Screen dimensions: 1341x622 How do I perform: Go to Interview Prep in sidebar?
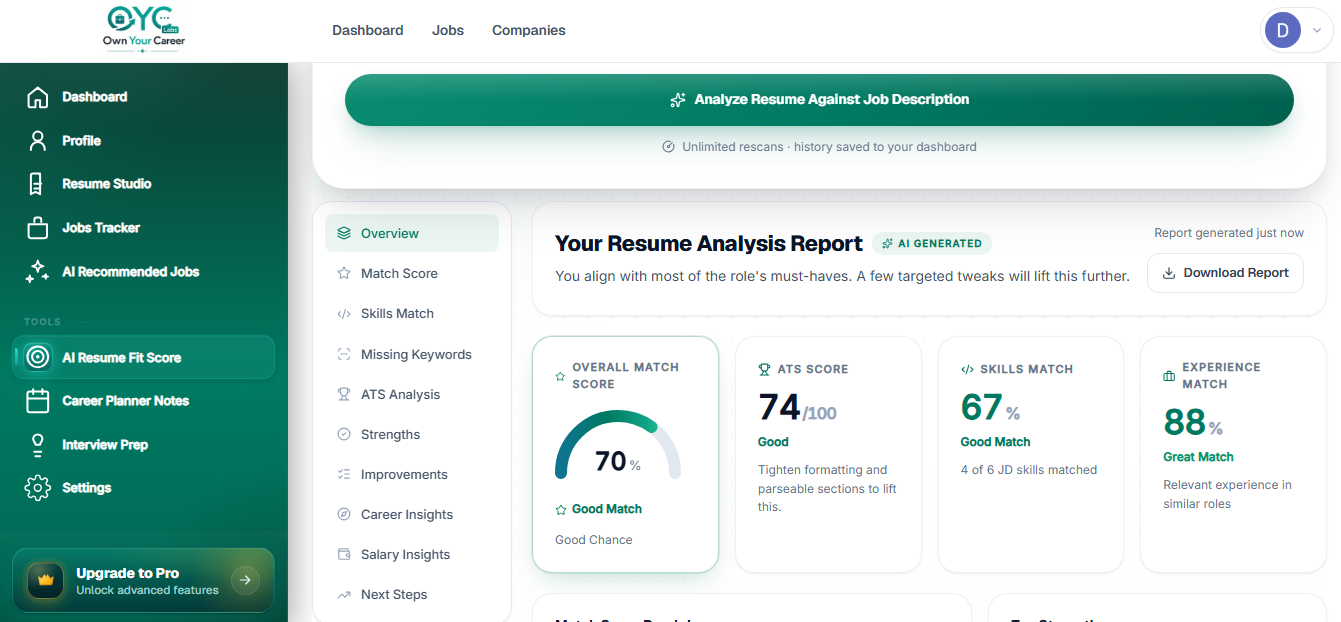[143, 445]
